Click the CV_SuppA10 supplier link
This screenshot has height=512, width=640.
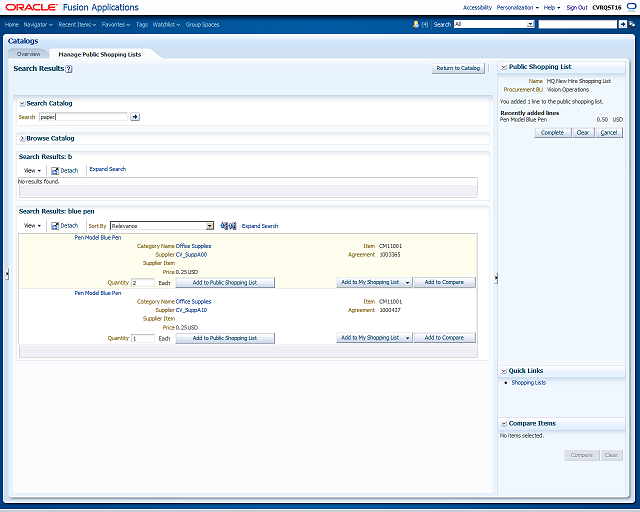pyautogui.click(x=191, y=310)
